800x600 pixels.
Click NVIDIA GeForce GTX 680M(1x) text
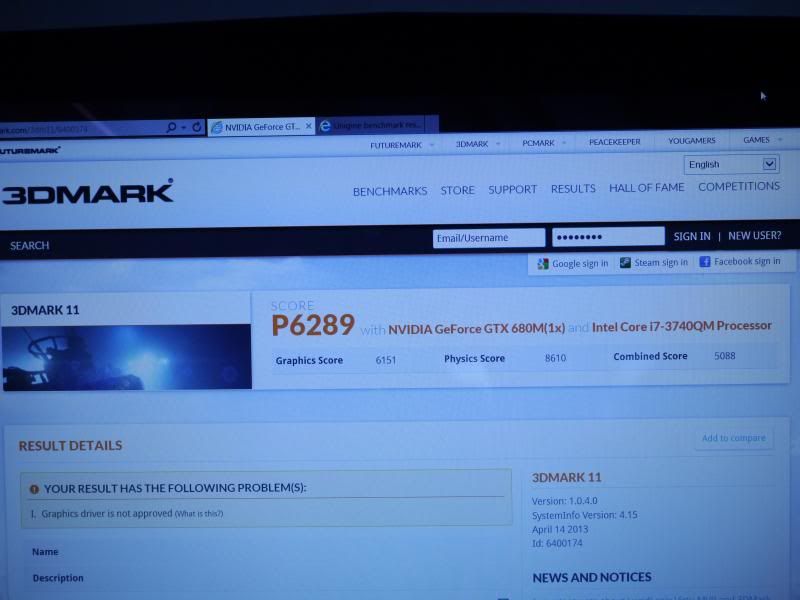[476, 329]
